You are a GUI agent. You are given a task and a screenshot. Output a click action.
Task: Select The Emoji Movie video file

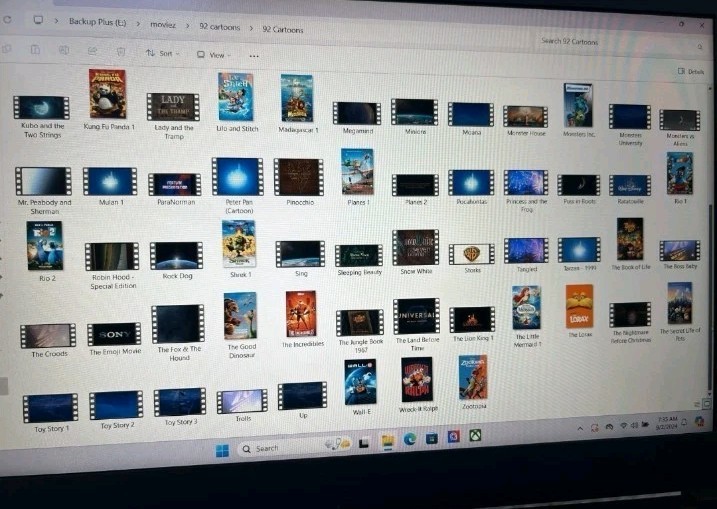114,334
